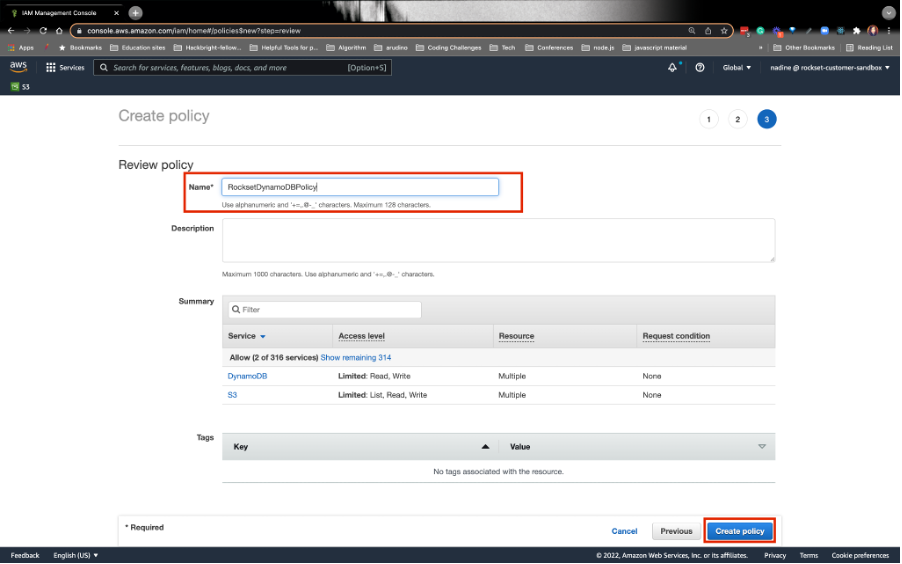Open the English (US) language selector
The image size is (902, 564).
pyautogui.click(x=75, y=555)
